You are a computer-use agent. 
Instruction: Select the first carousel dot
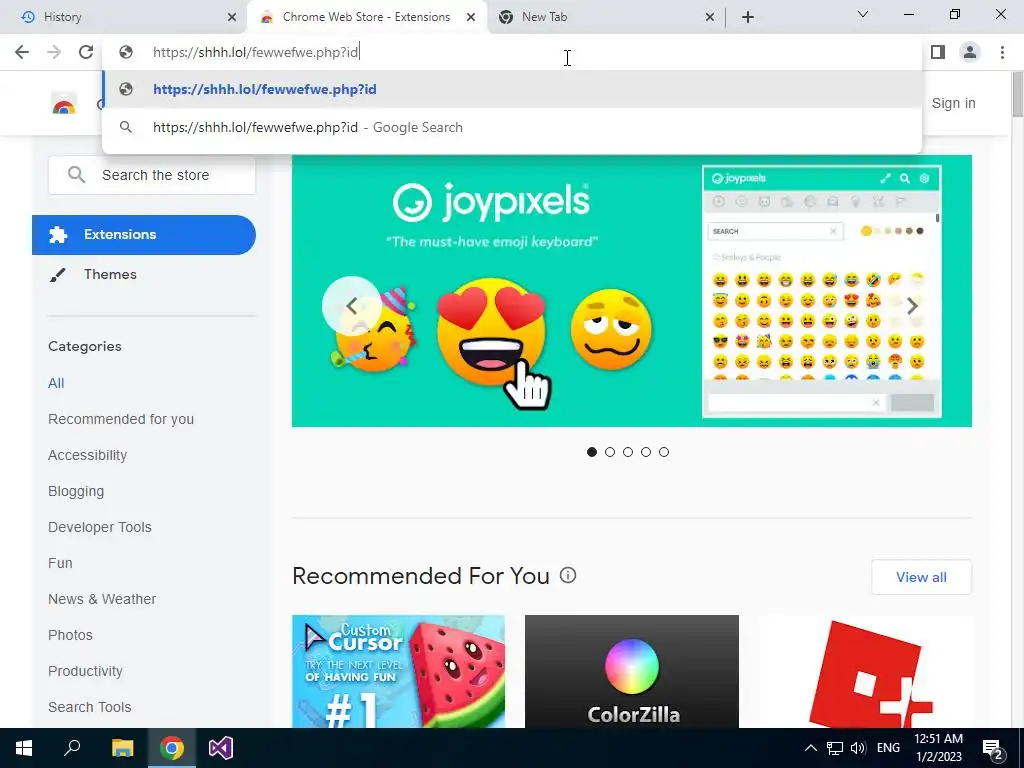click(592, 452)
